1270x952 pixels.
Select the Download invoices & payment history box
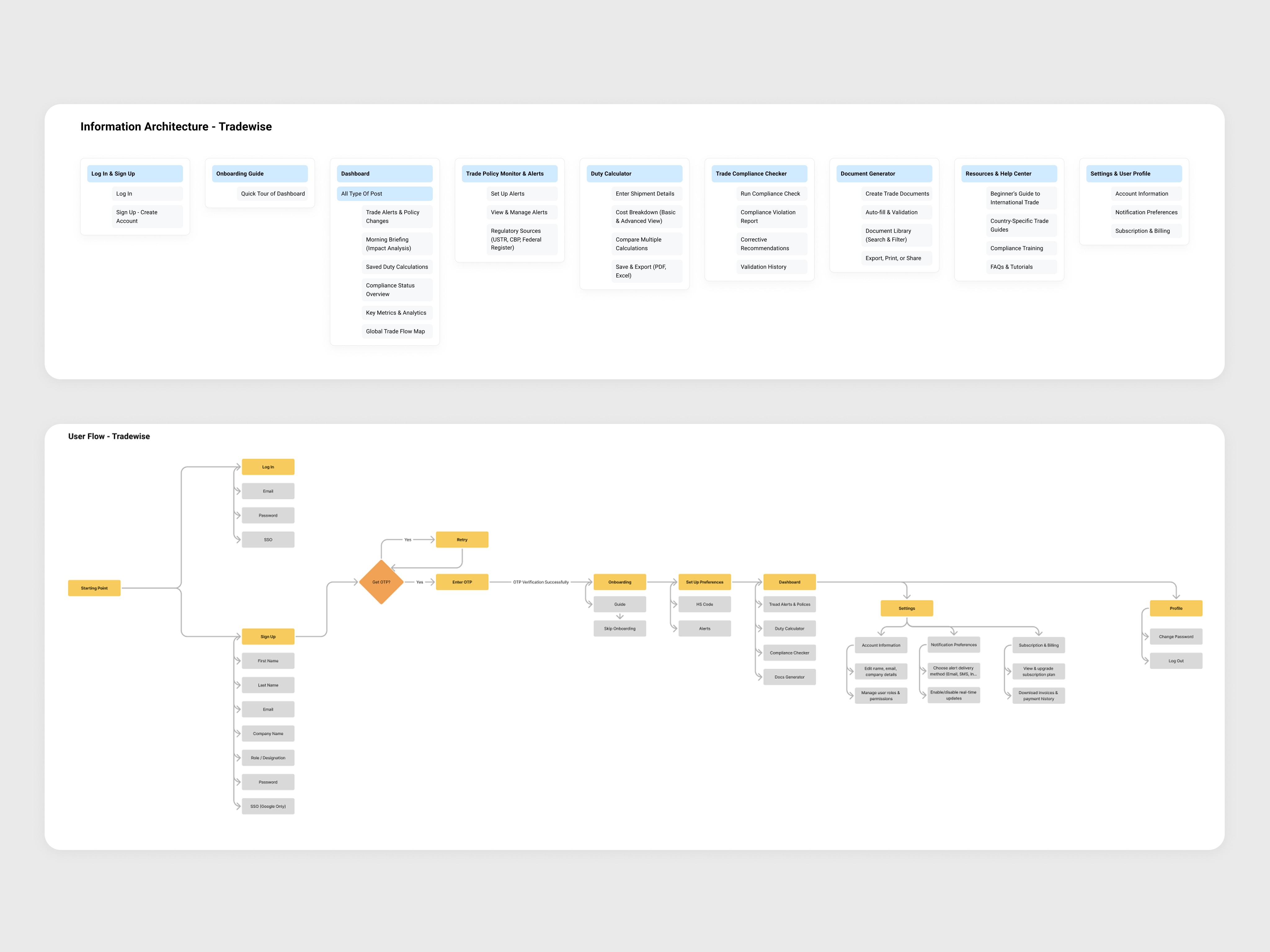pyautogui.click(x=1038, y=695)
